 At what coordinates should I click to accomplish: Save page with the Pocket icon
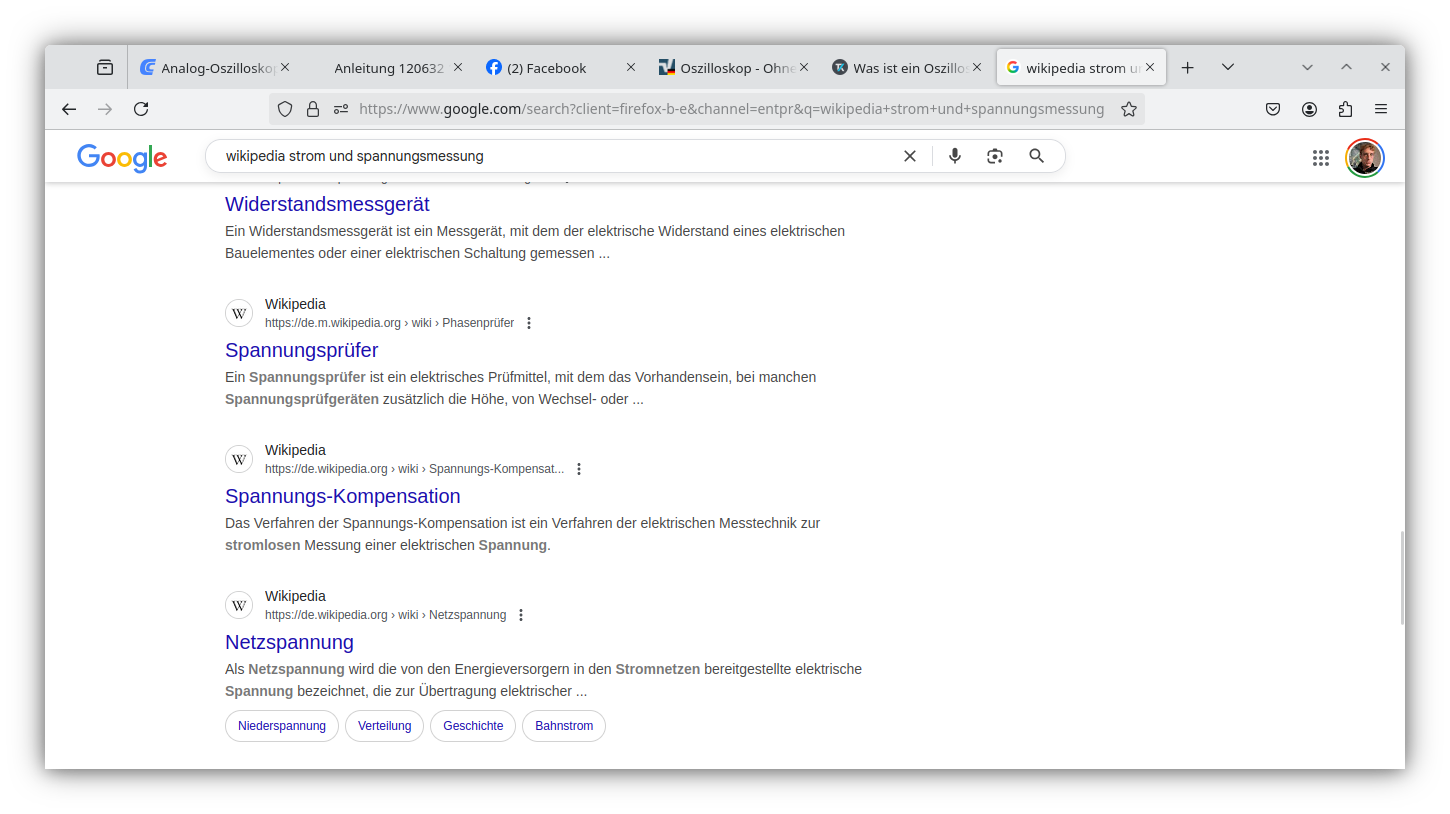pyautogui.click(x=1272, y=109)
